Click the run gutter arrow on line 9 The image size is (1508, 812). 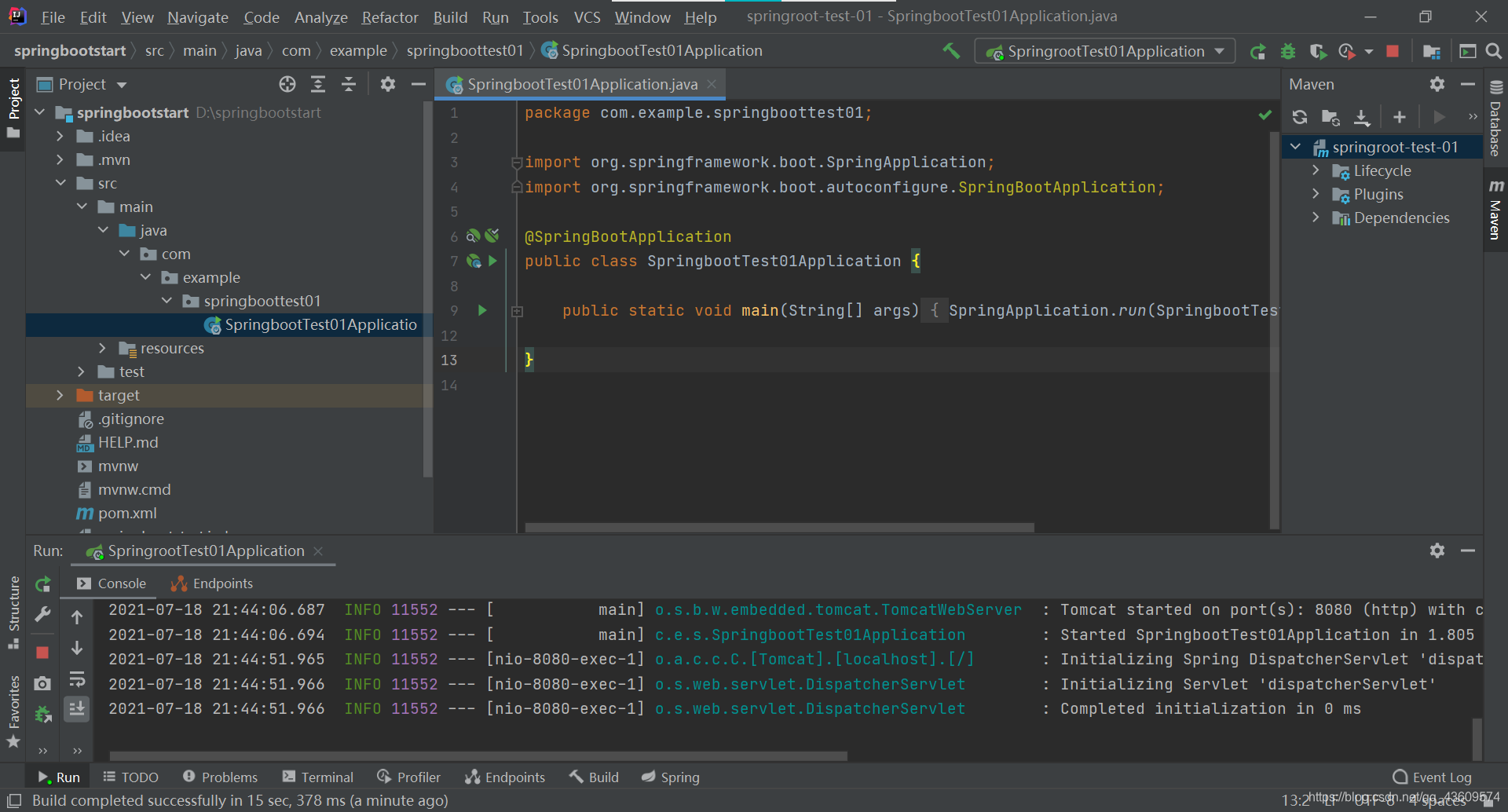[x=482, y=311]
